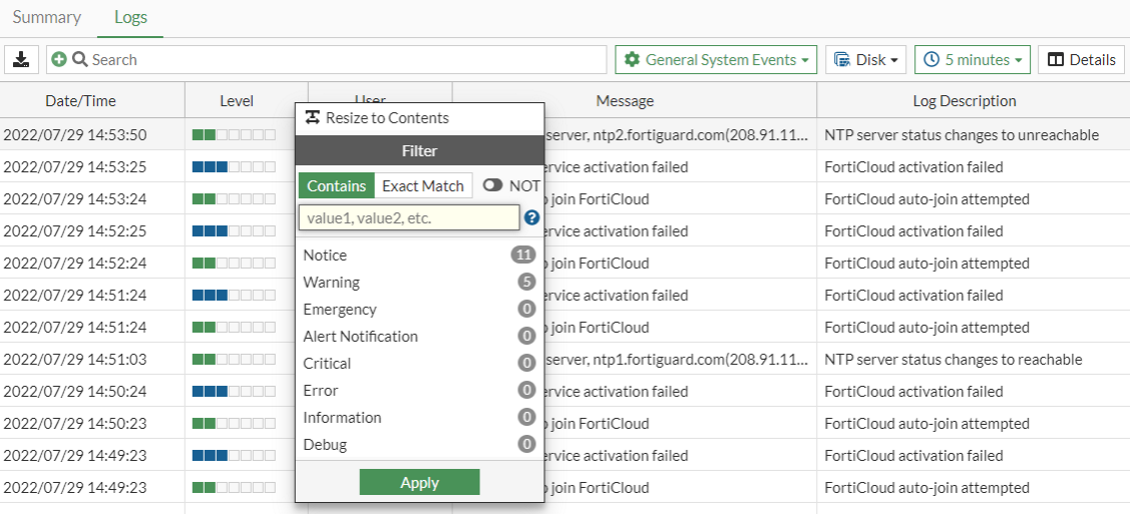Open the General System Events dropdown
This screenshot has height=514, width=1130.
click(716, 60)
